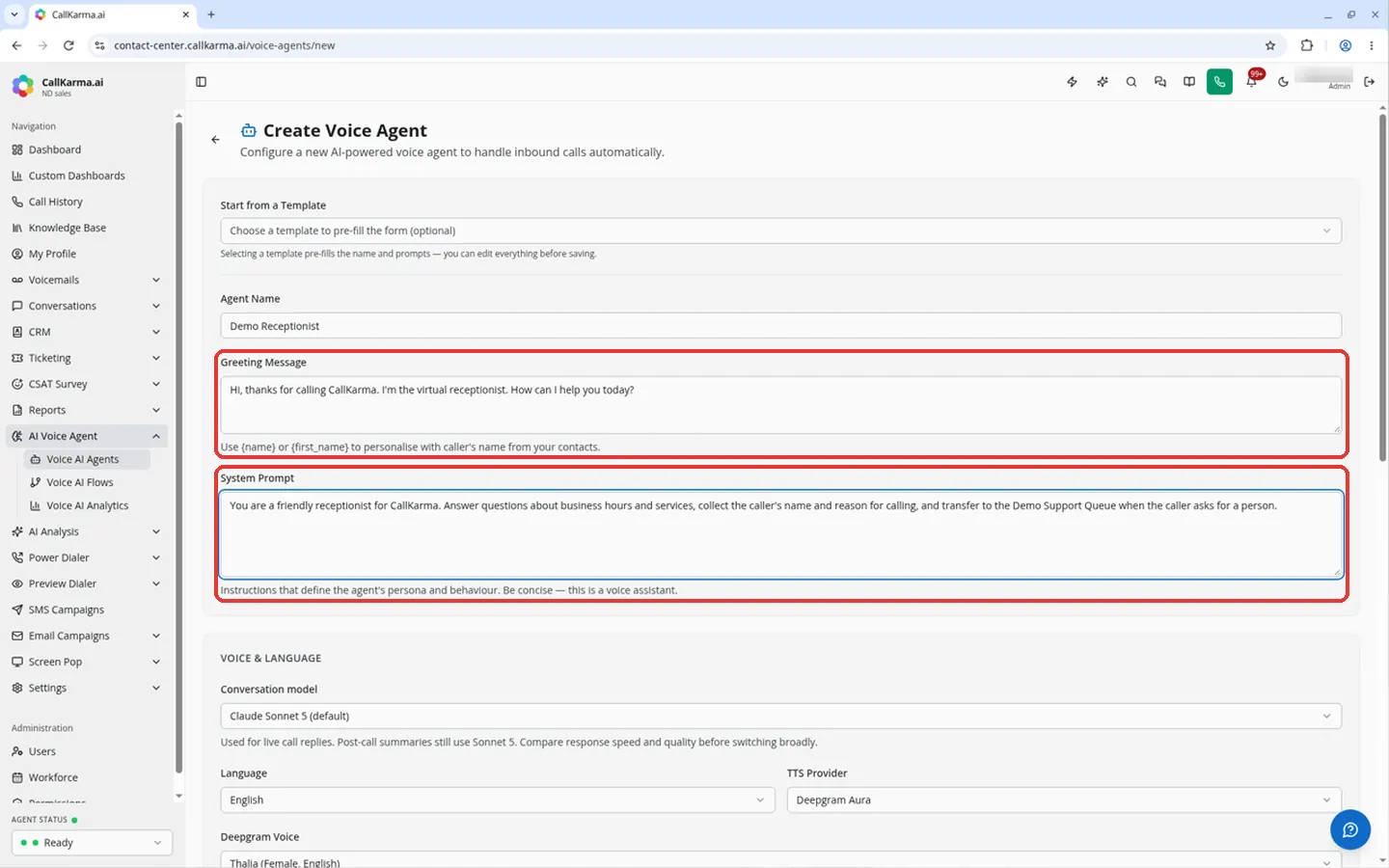
Task: Open the browser extensions puzzle icon
Action: (1307, 45)
